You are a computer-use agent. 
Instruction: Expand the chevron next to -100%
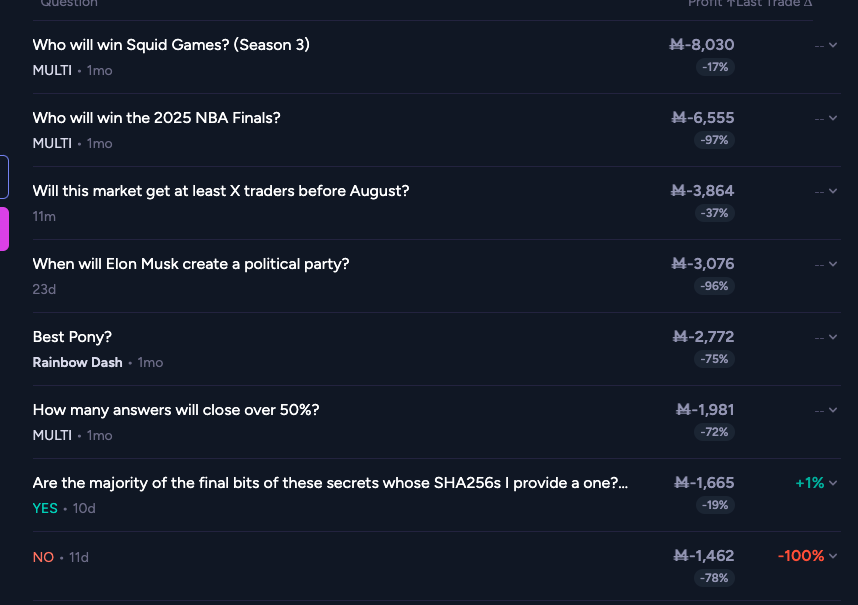pos(833,556)
